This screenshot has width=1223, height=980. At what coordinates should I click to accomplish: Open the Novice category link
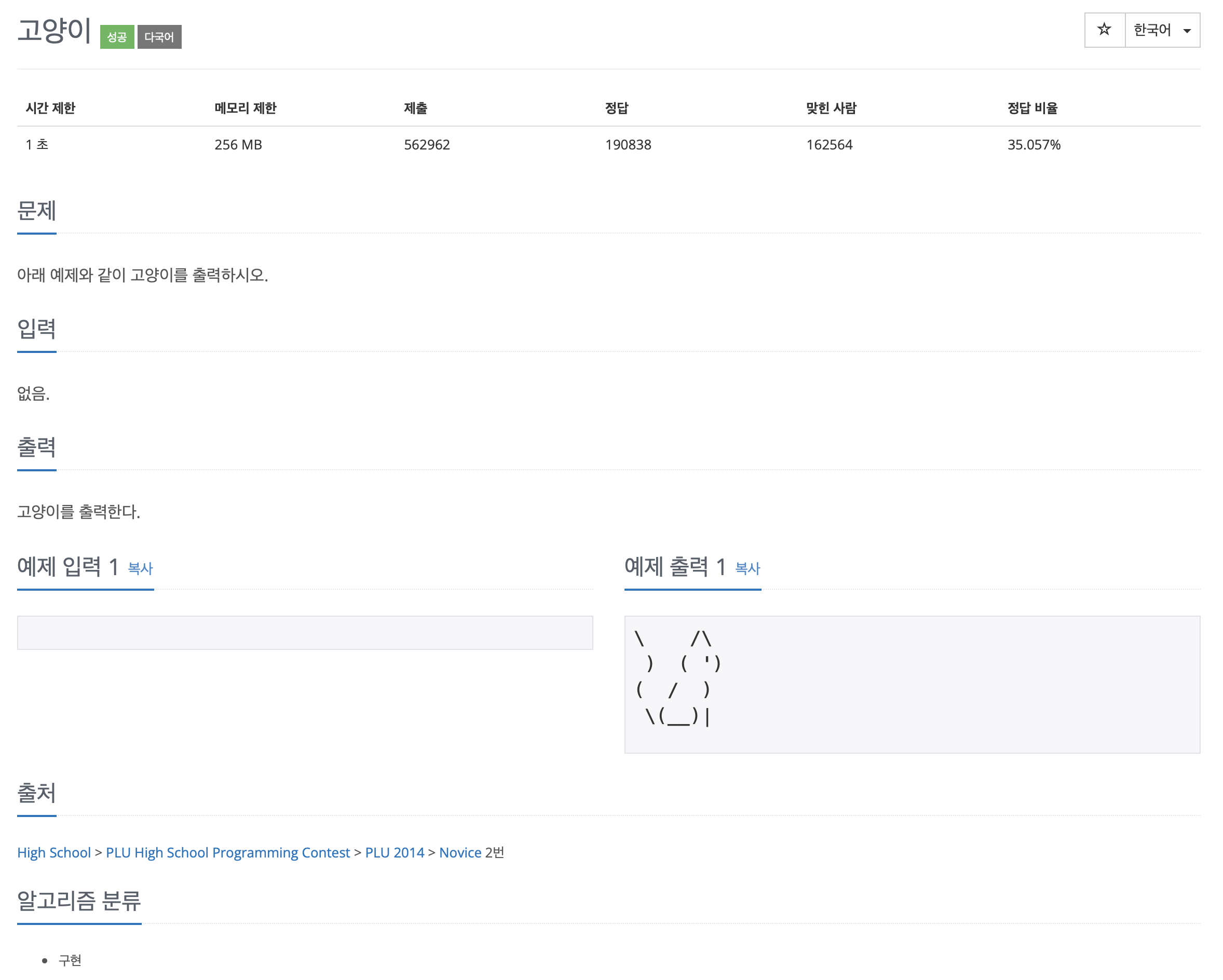click(460, 852)
